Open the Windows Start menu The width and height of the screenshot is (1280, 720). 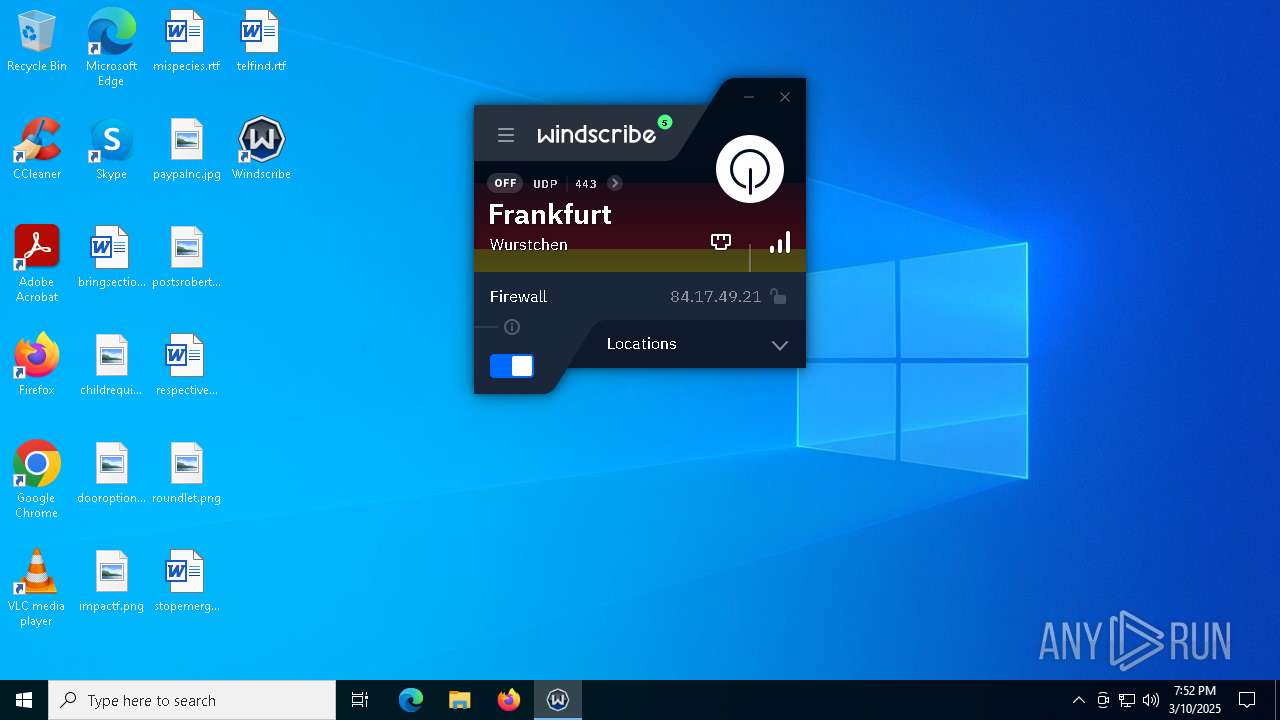24,700
